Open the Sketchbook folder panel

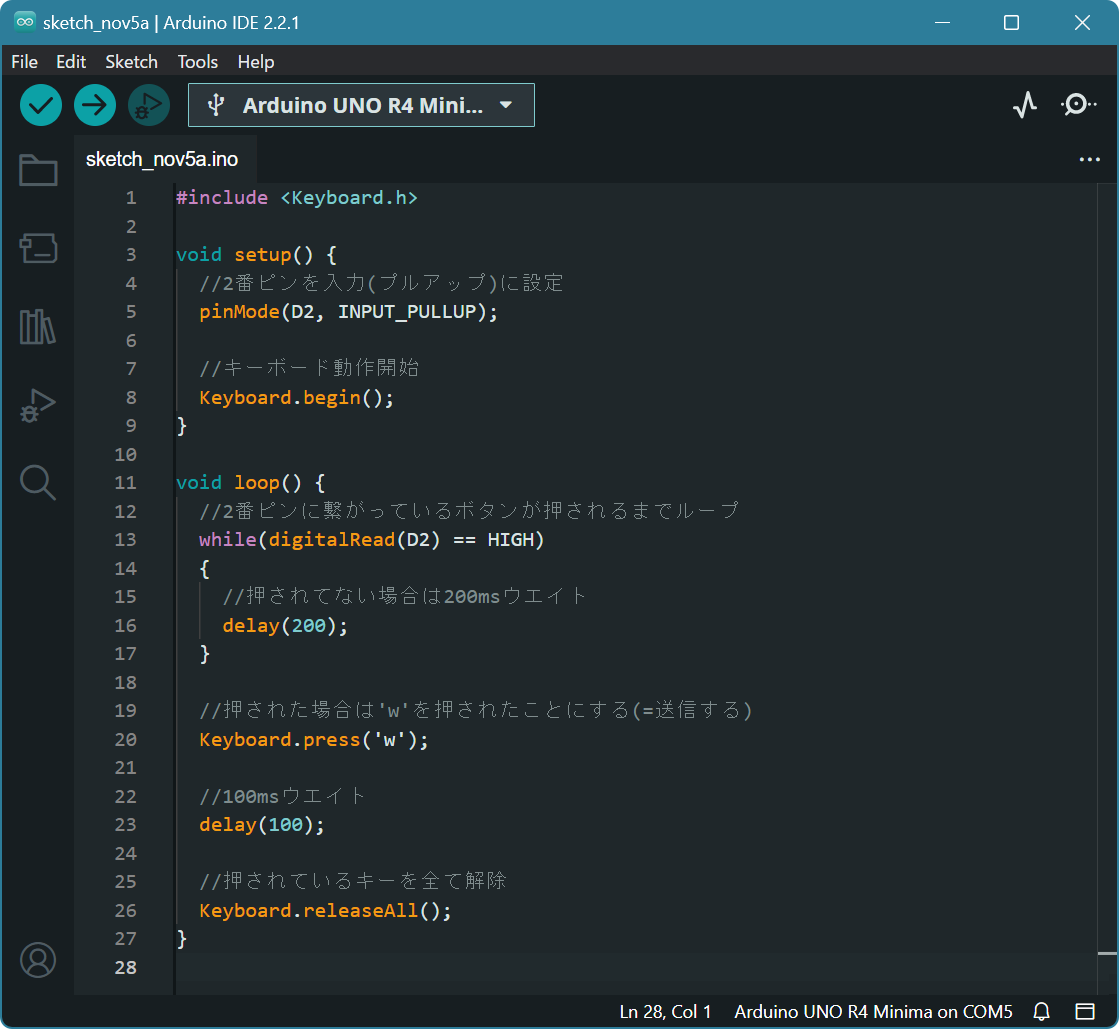click(x=38, y=170)
